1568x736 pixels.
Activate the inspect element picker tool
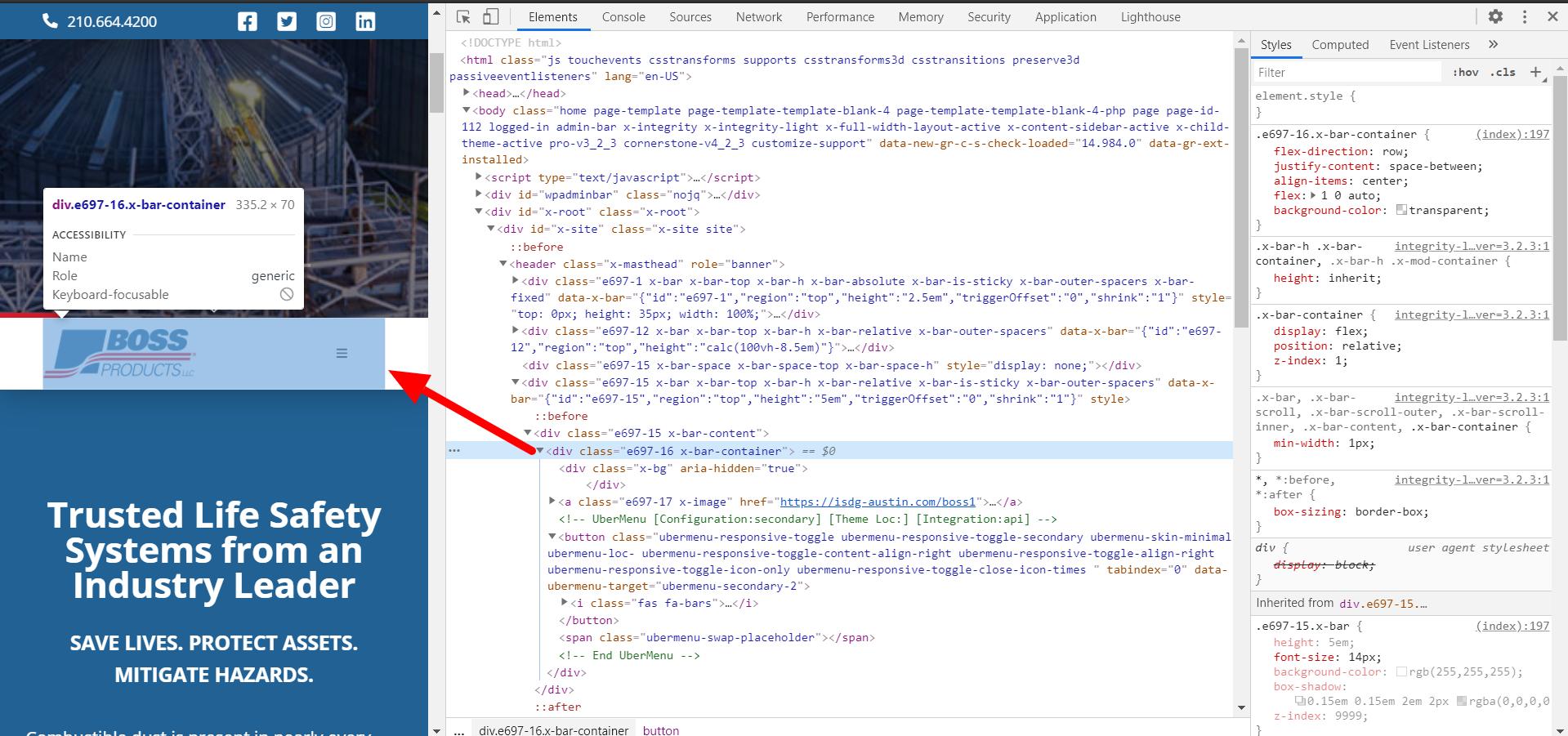463,17
